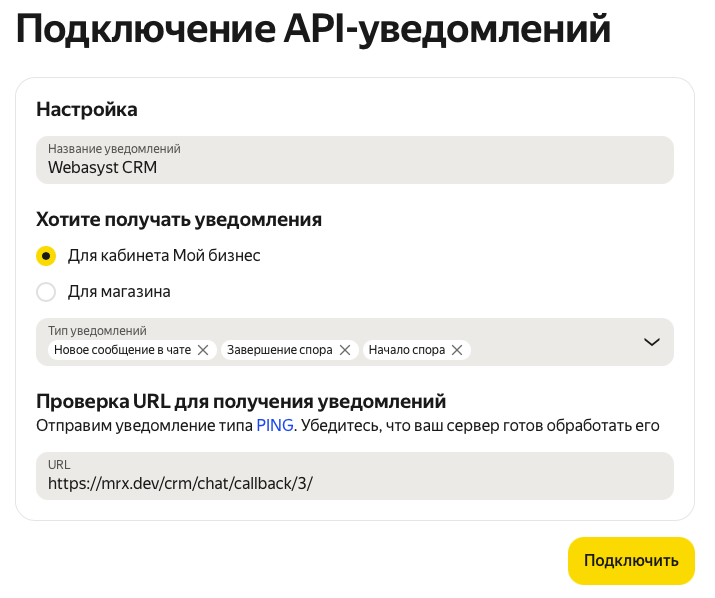Focus the "Название уведомлений" input field
Screen dimensions: 715x598
pyautogui.click(x=355, y=160)
